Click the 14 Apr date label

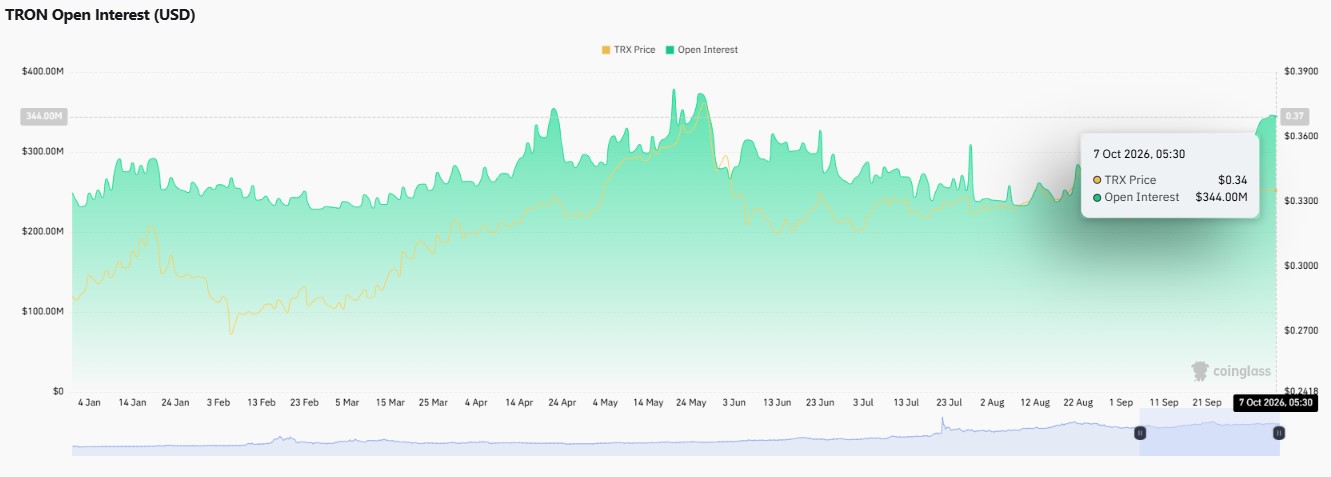pyautogui.click(x=519, y=402)
